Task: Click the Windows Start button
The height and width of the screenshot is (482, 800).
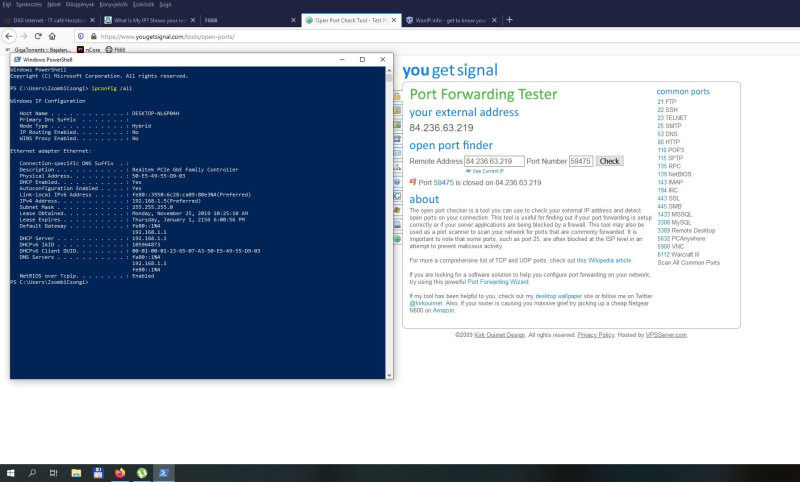Action: pos(10,473)
